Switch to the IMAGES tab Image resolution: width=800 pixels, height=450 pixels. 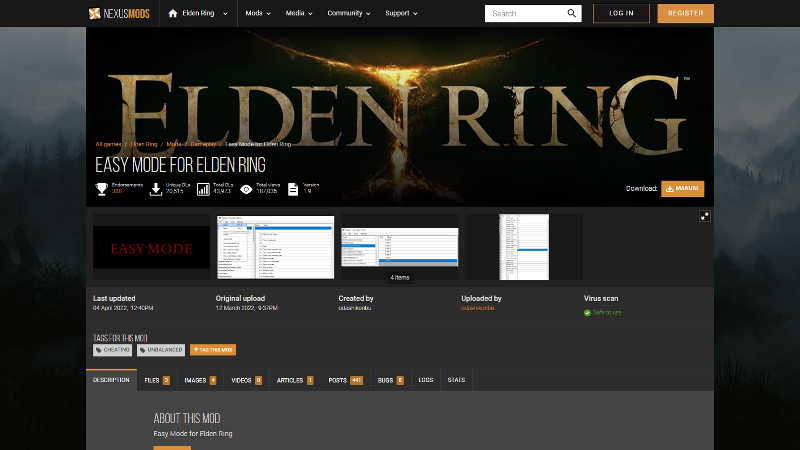[x=200, y=381]
